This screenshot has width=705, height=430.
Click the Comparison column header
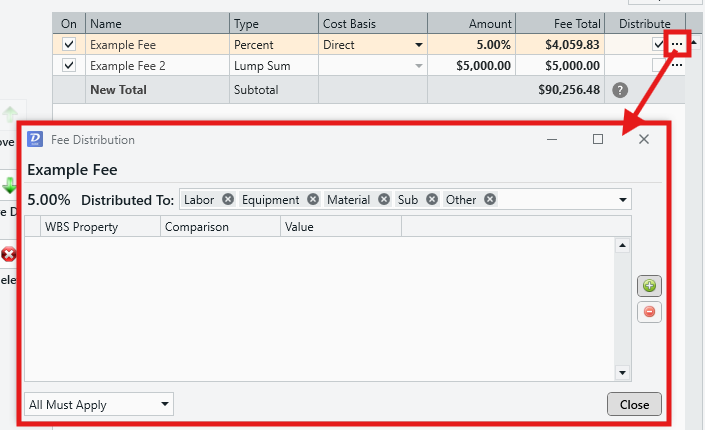click(220, 227)
